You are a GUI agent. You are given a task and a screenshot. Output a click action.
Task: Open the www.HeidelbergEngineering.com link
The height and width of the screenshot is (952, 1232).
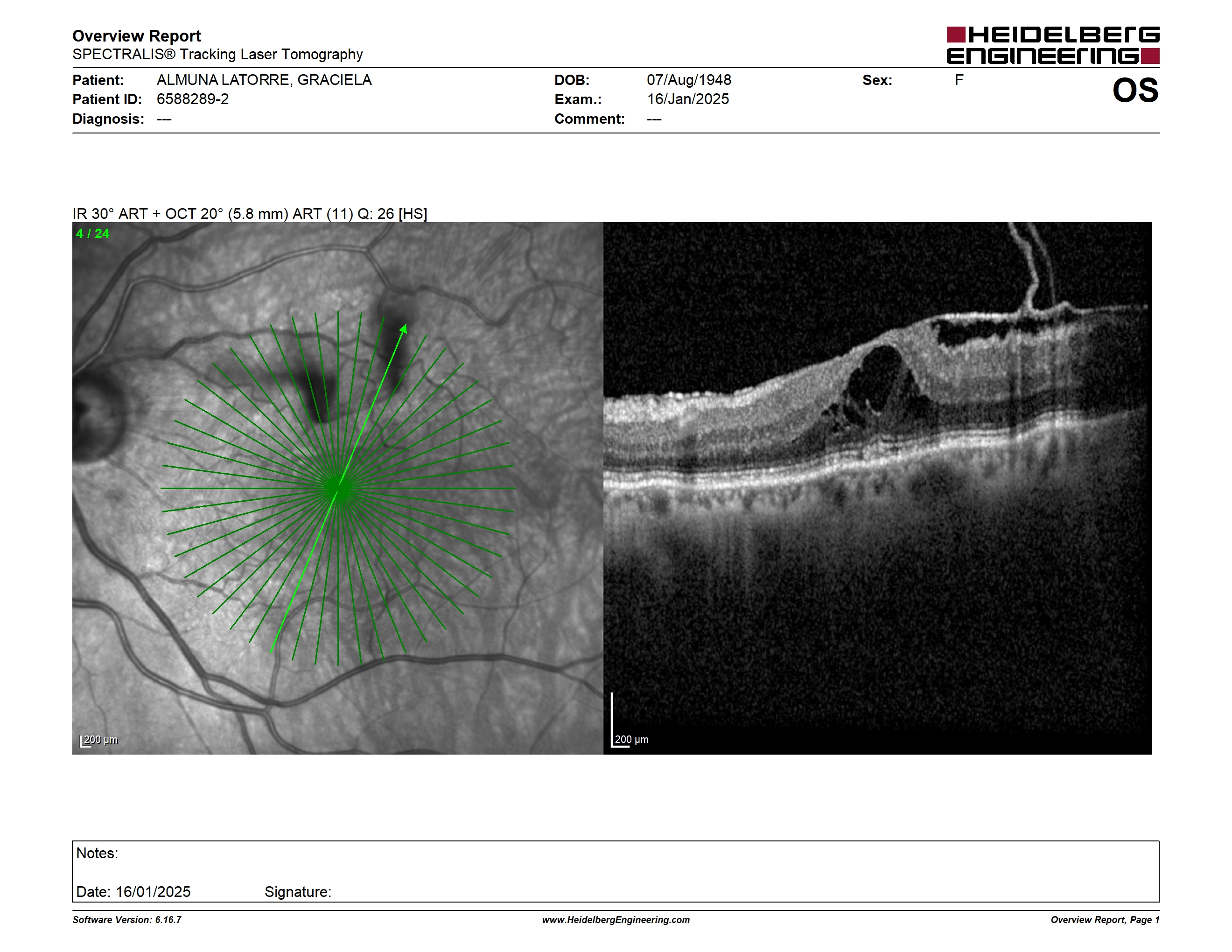(616, 920)
